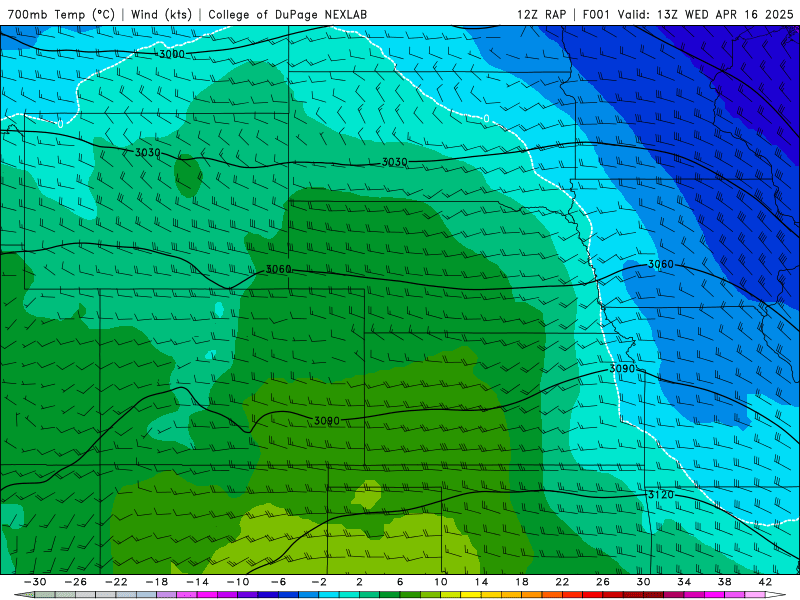Select the -14 color scale label
The height and width of the screenshot is (600, 800).
[197, 582]
